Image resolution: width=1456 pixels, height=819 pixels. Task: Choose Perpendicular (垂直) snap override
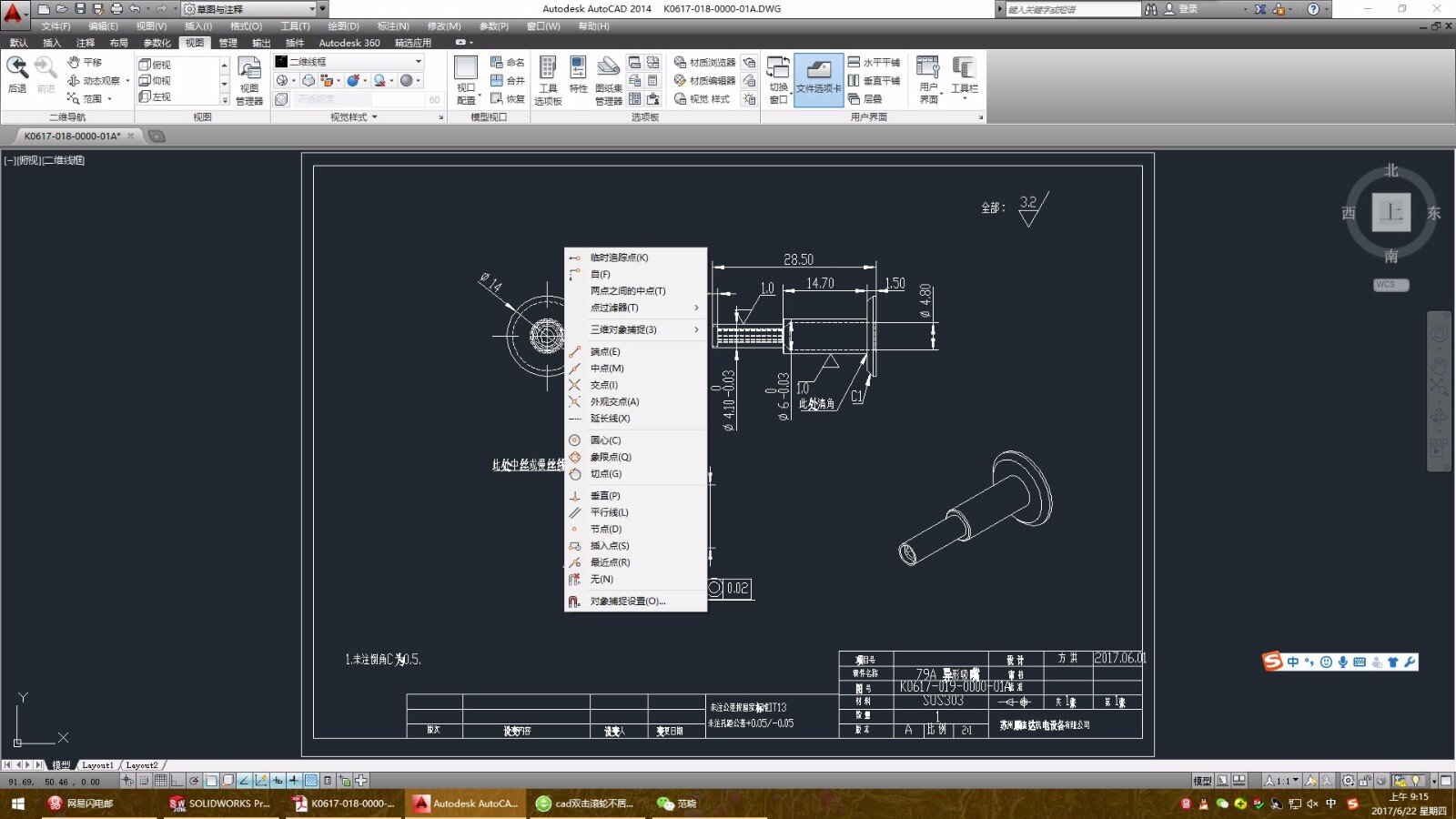635,496
